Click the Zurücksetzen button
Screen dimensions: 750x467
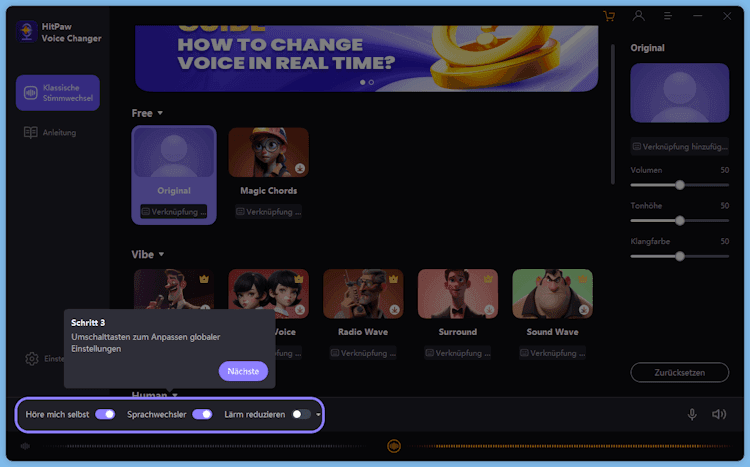(x=680, y=373)
